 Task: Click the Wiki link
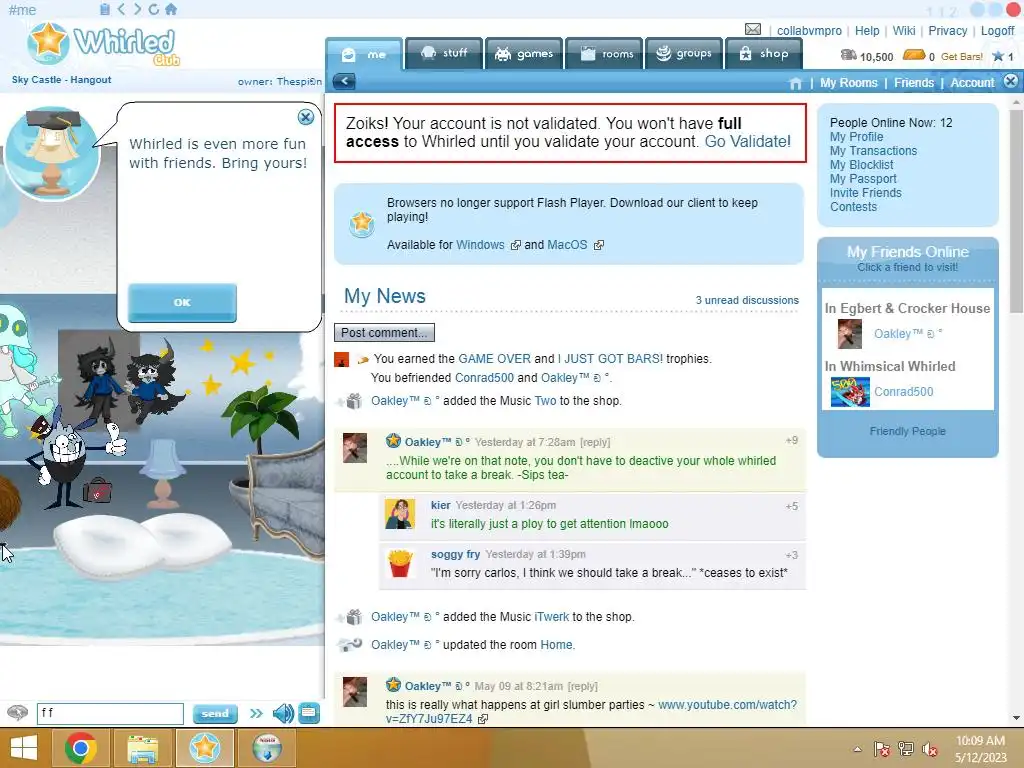pos(904,31)
